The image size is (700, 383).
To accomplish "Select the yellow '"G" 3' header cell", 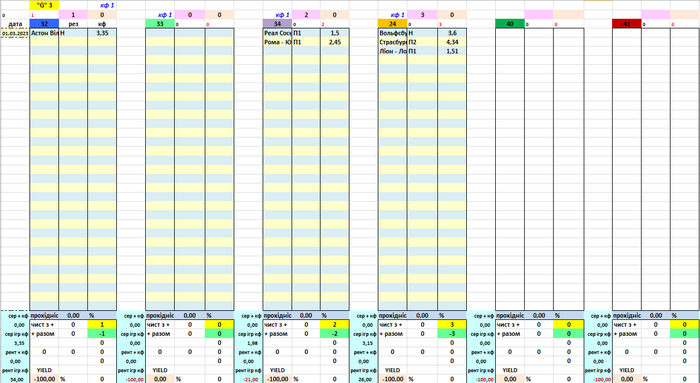I will 44,5.
